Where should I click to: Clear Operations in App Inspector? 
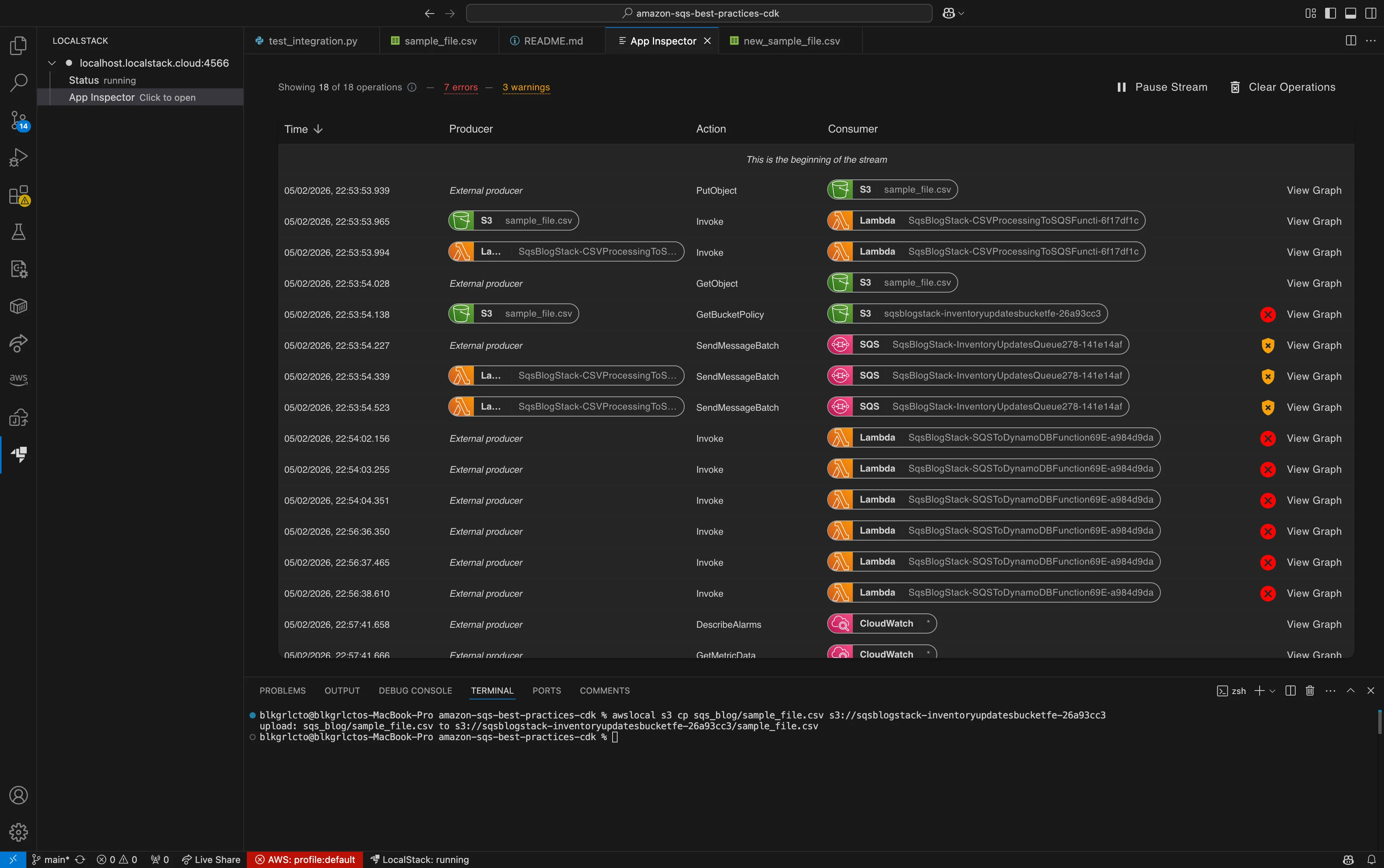pyautogui.click(x=1282, y=87)
